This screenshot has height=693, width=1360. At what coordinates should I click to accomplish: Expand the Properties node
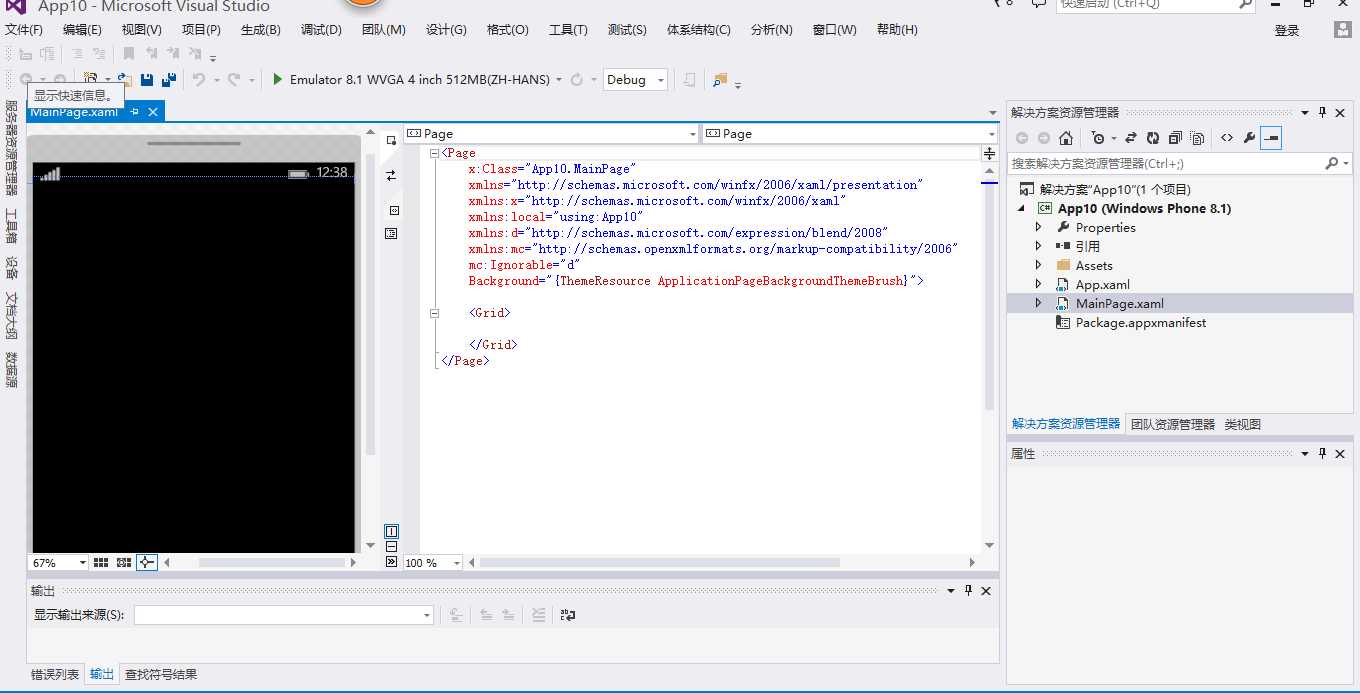[1038, 227]
